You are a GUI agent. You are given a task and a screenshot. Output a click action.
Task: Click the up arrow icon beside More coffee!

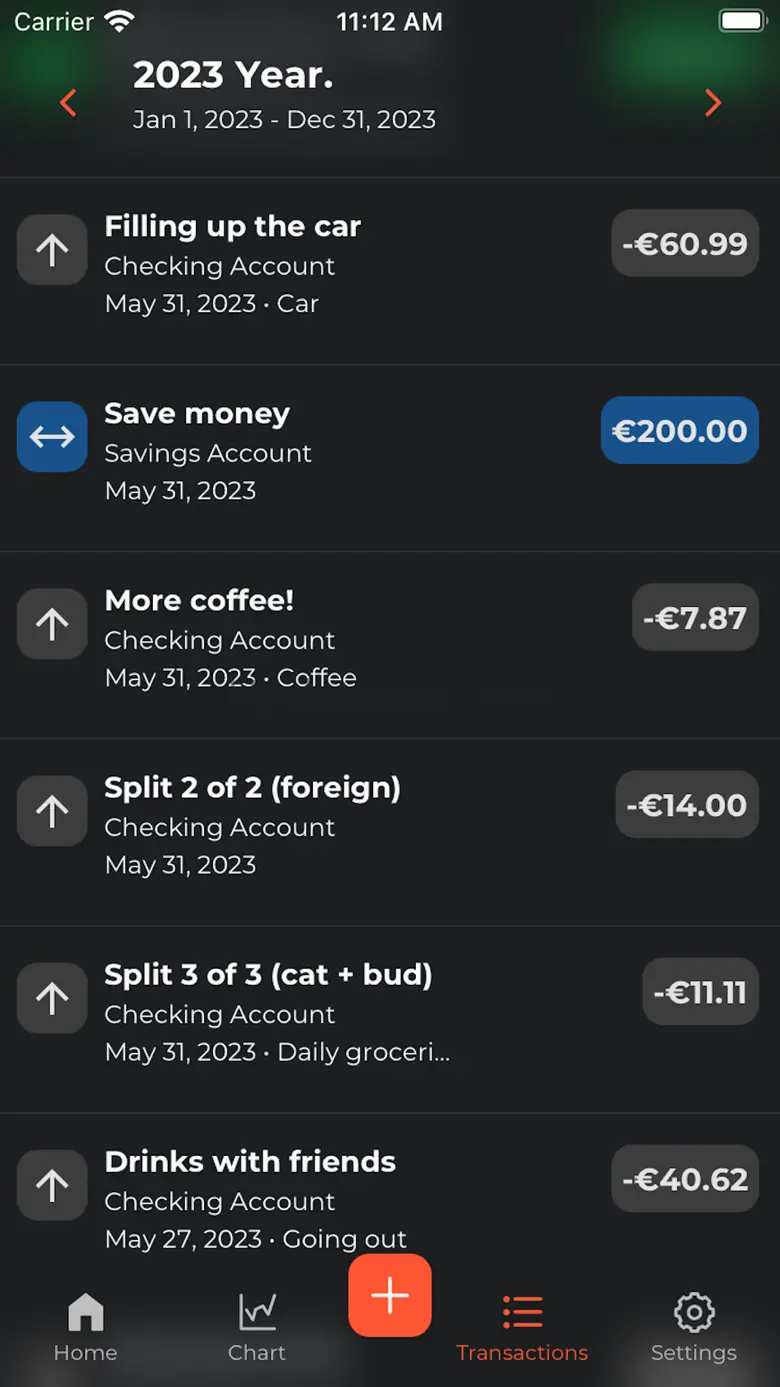[52, 624]
